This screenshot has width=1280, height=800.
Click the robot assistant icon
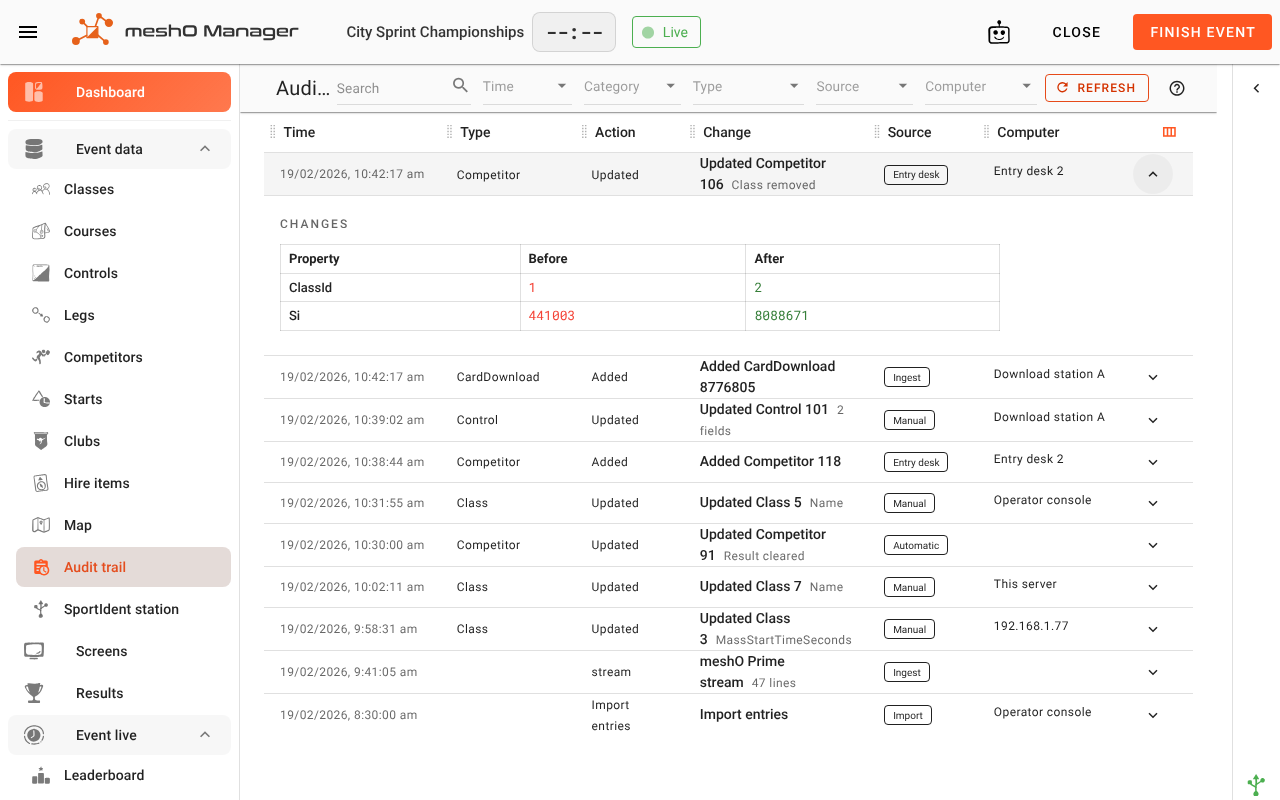point(999,32)
